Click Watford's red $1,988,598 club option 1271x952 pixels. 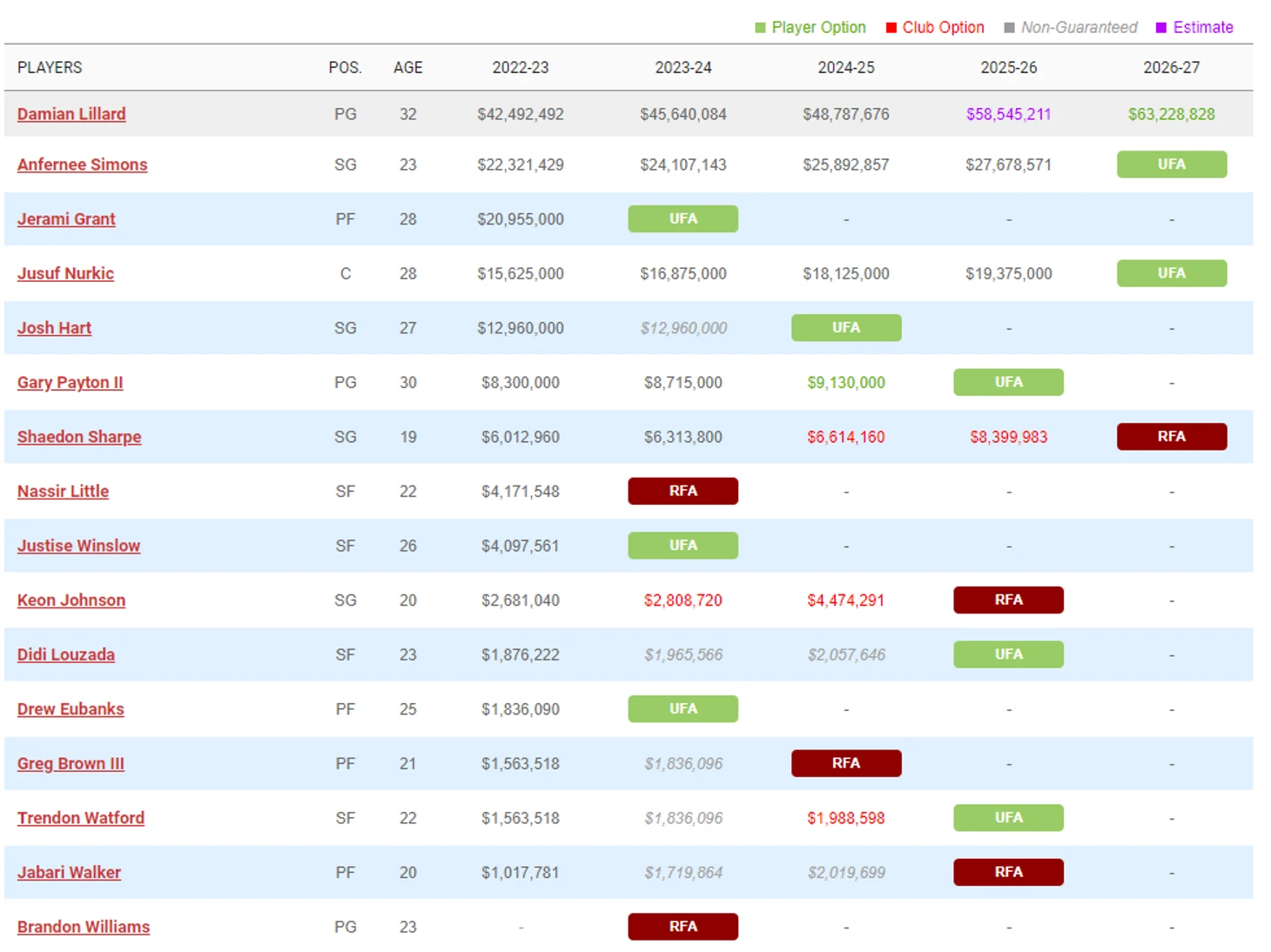(x=846, y=818)
